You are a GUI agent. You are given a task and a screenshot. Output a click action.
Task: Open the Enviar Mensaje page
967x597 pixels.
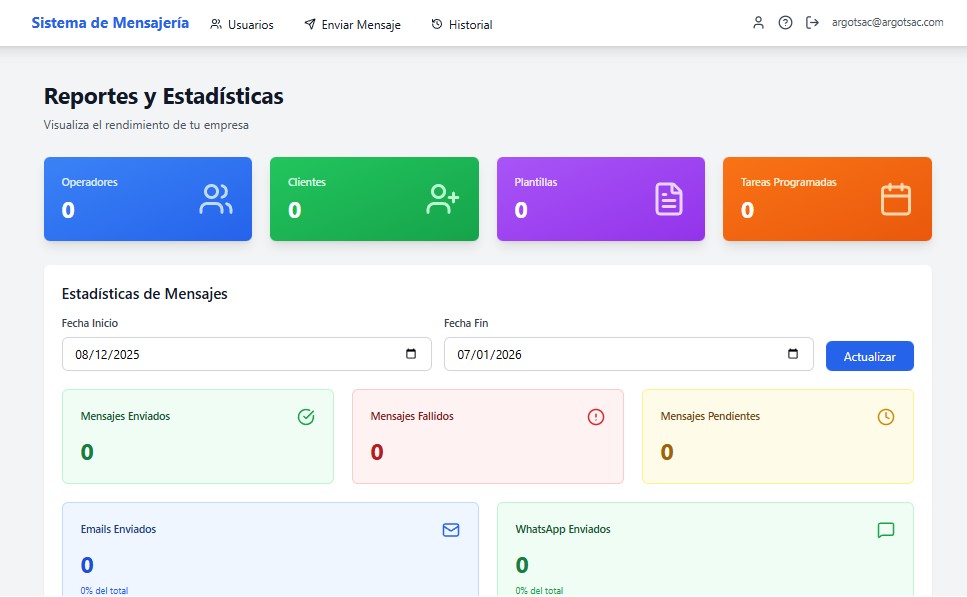(x=352, y=24)
